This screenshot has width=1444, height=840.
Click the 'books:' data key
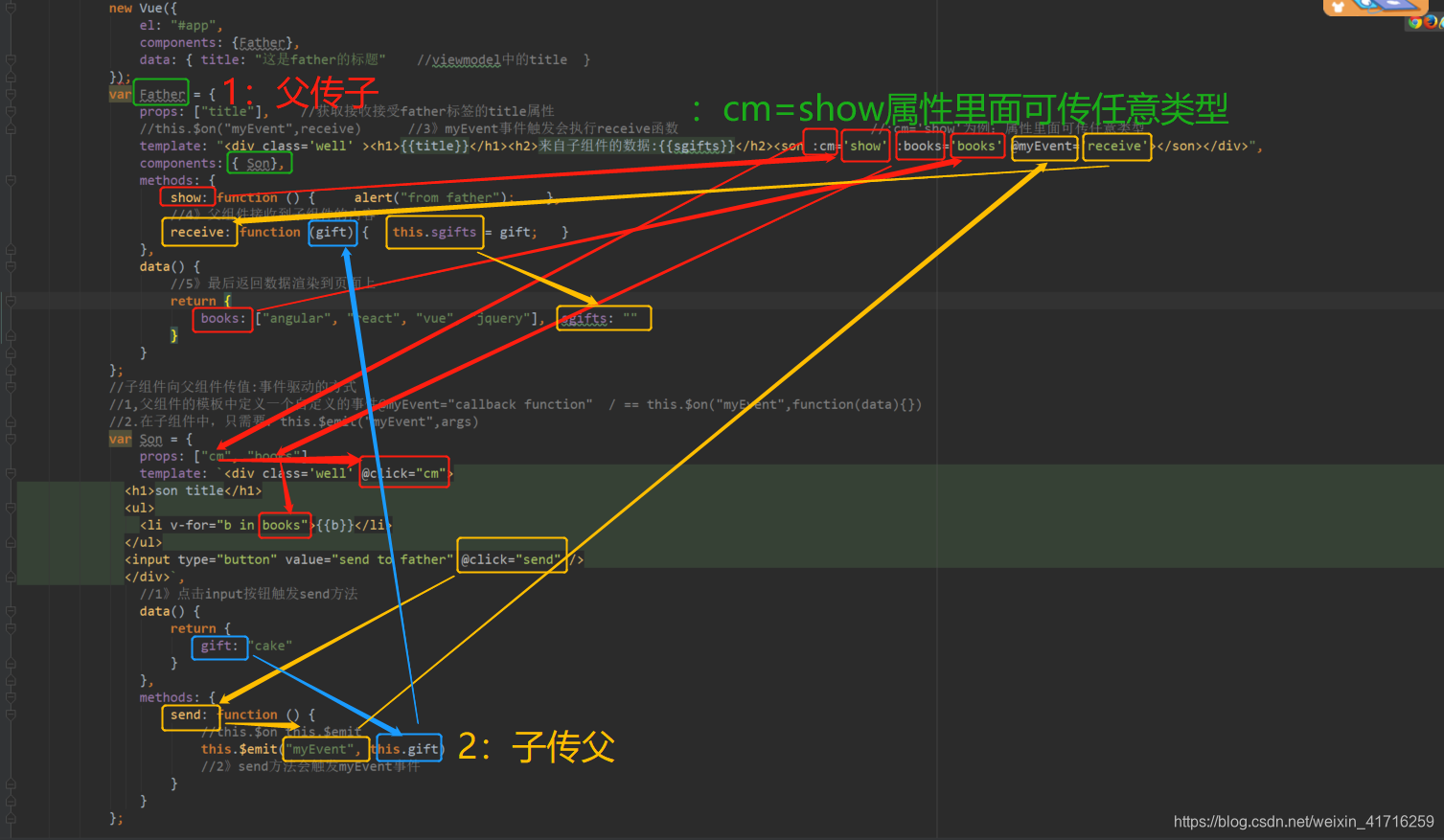(x=223, y=318)
